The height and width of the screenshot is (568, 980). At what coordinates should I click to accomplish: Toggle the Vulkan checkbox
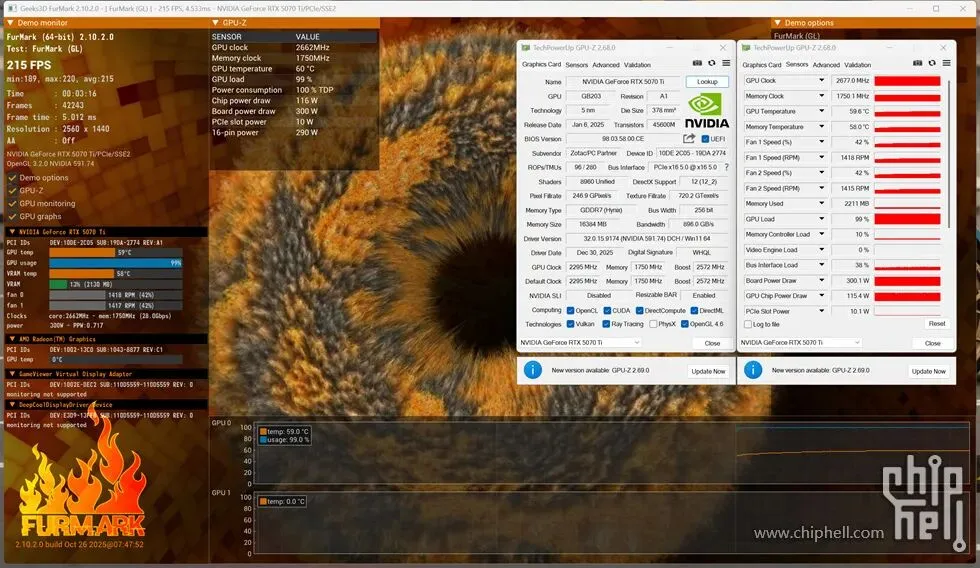click(x=570, y=324)
